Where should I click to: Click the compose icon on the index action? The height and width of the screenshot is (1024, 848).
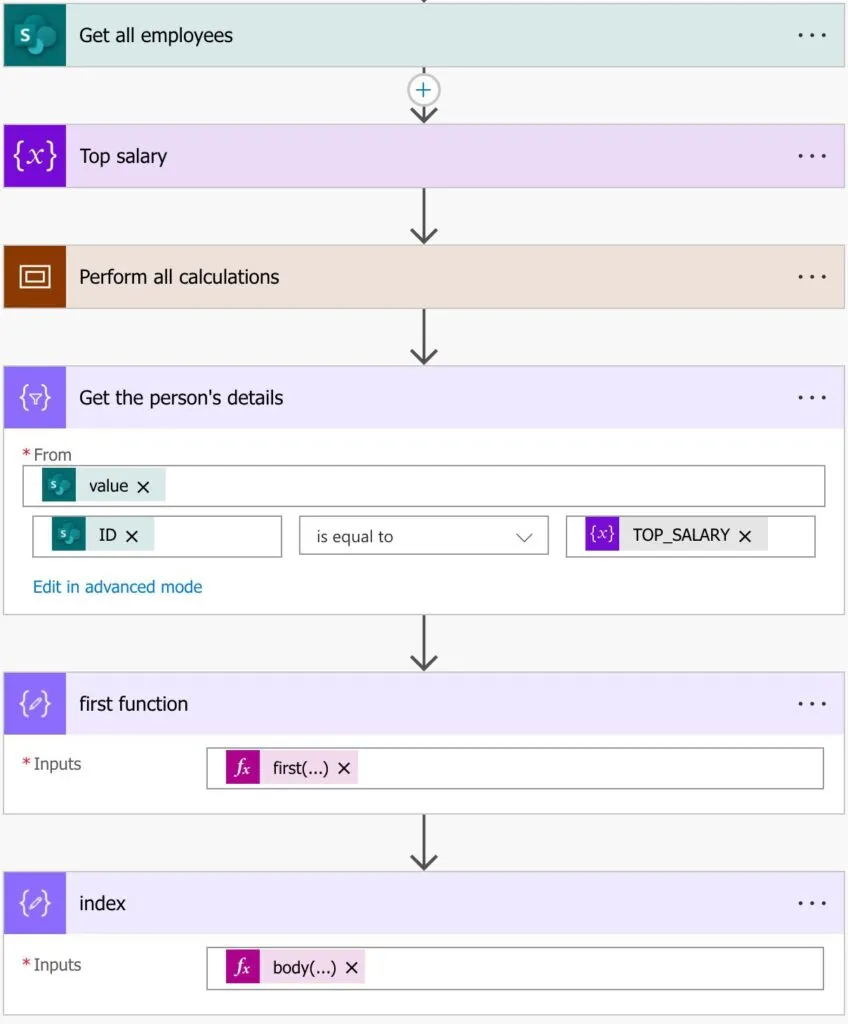pos(35,903)
